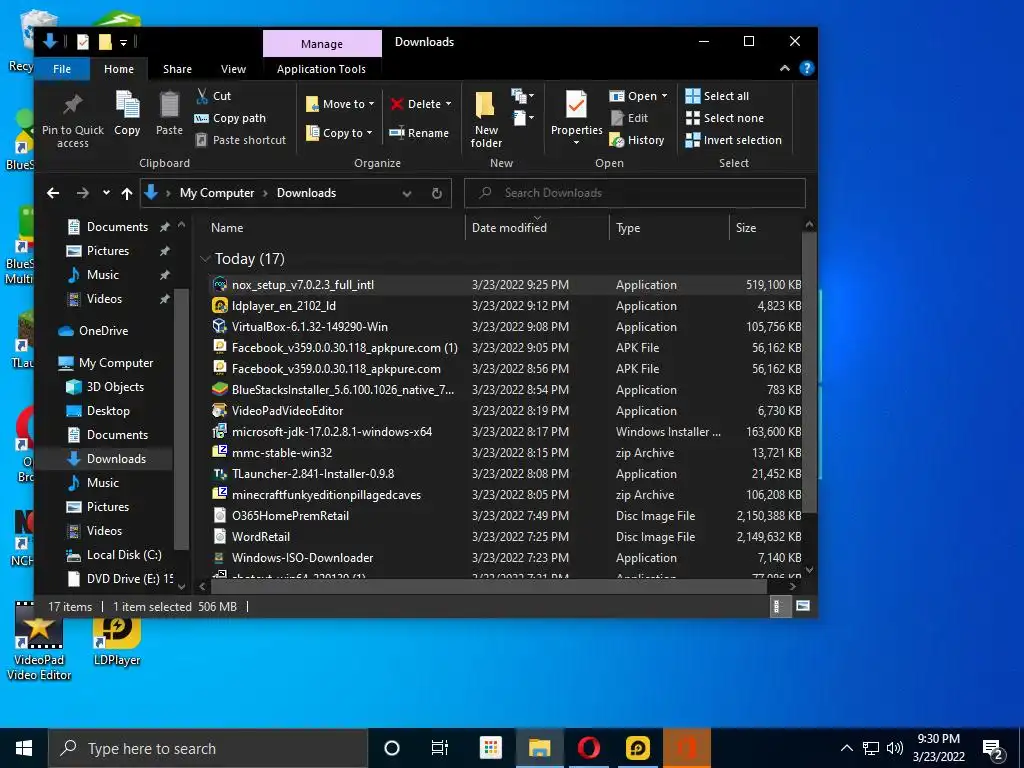The image size is (1024, 768).
Task: Go up one folder level
Action: tap(127, 193)
